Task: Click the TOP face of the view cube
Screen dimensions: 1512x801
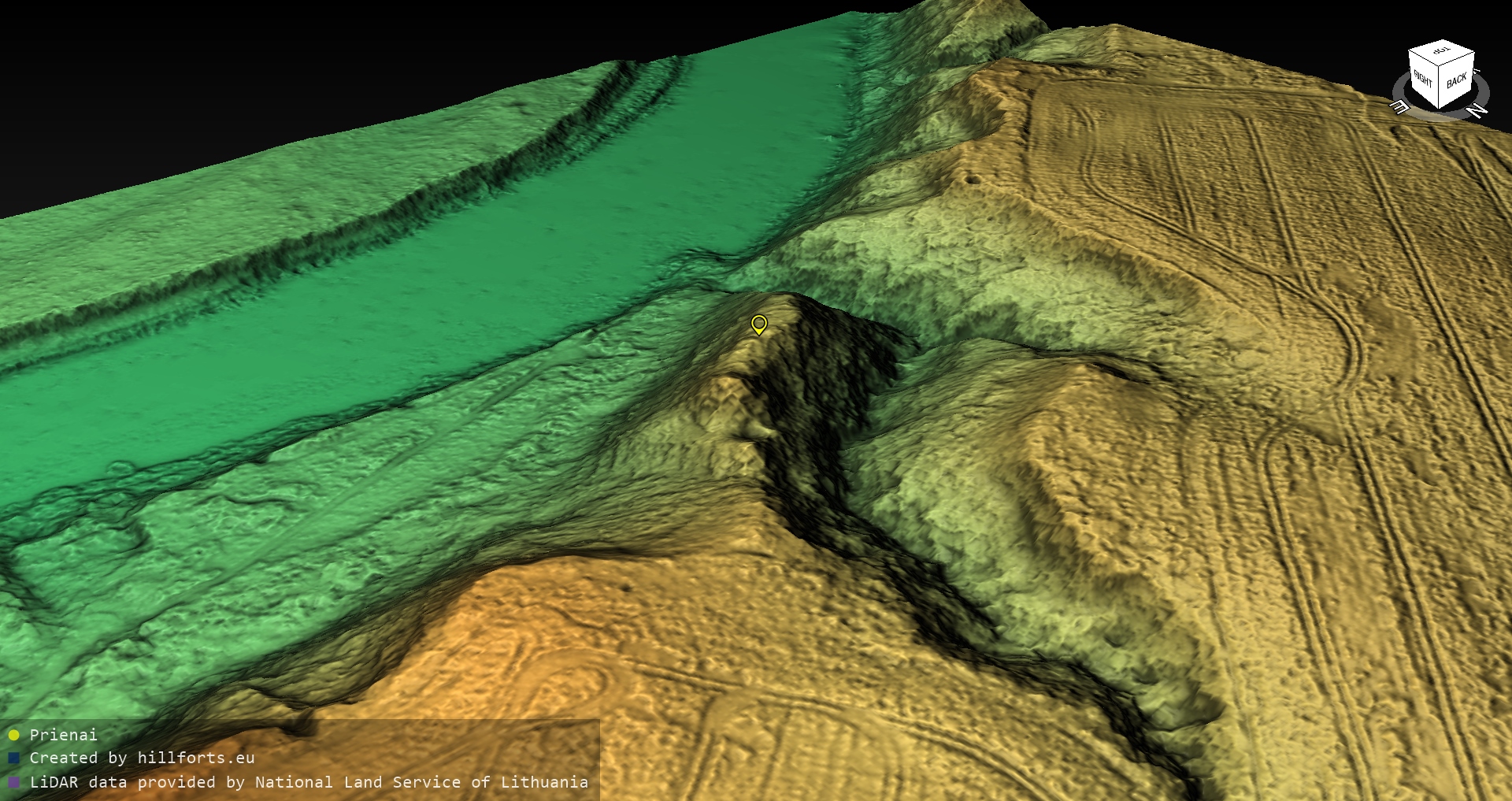Action: [1441, 51]
